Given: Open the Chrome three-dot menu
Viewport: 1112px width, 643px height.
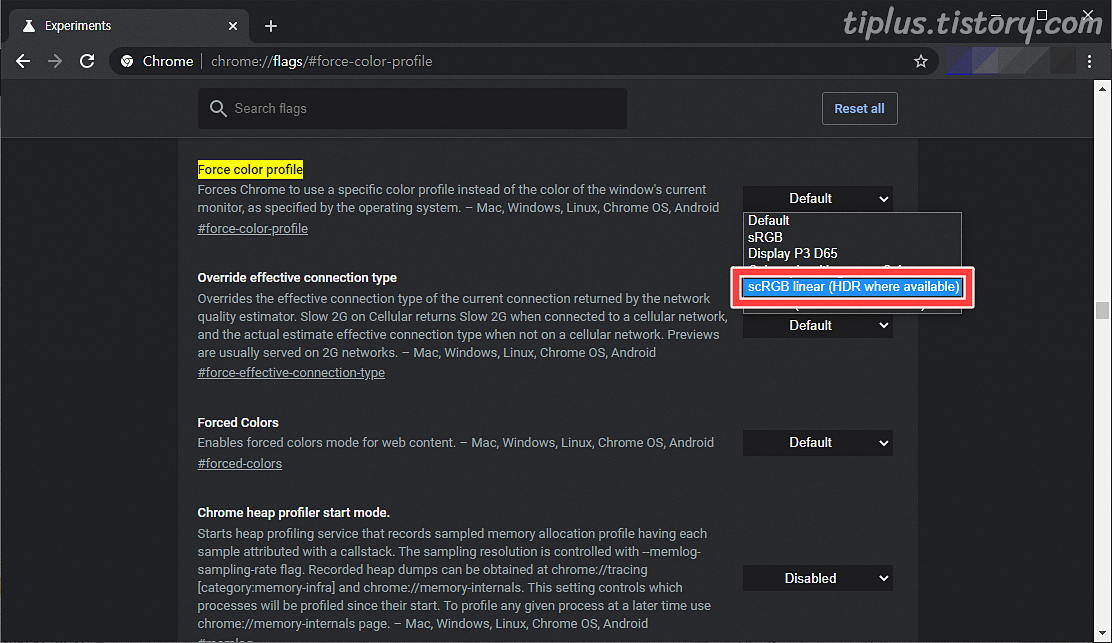Looking at the screenshot, I should [1089, 62].
